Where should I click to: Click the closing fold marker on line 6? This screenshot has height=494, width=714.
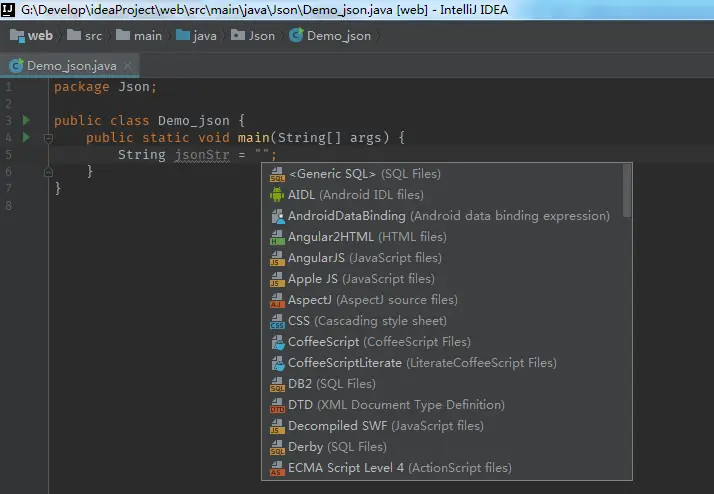48,172
